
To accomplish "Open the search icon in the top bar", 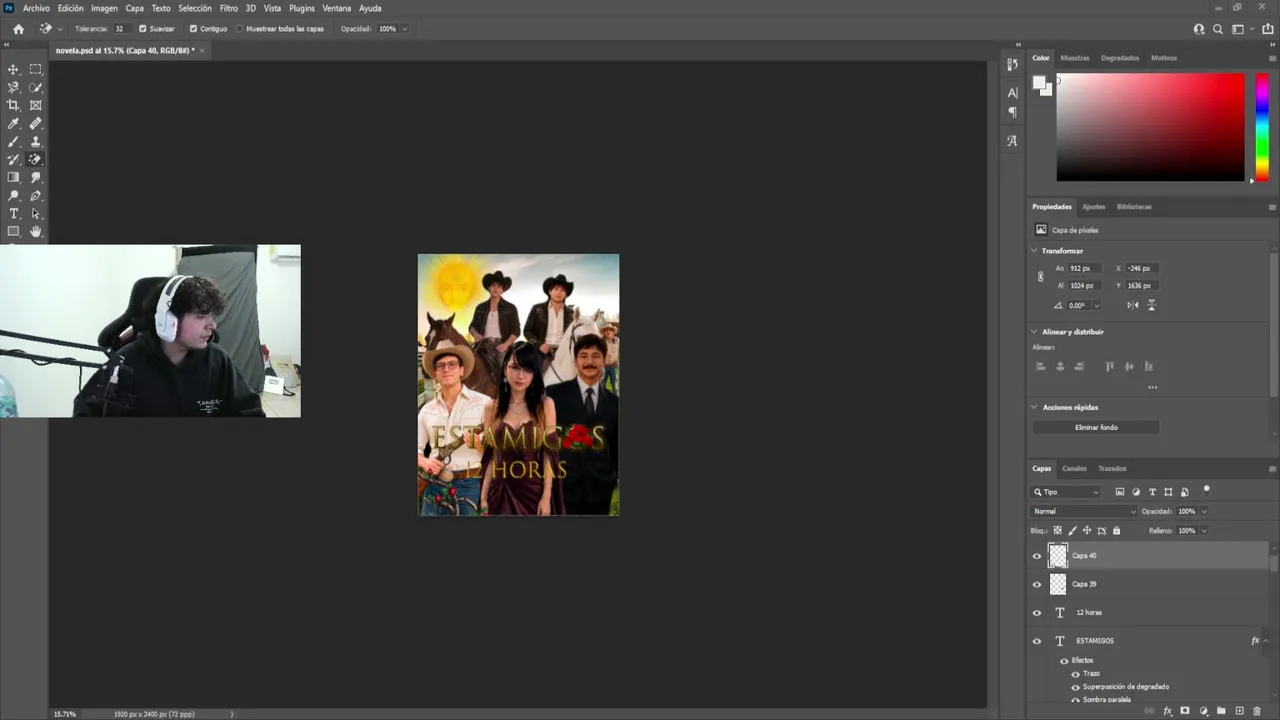I will pyautogui.click(x=1218, y=29).
